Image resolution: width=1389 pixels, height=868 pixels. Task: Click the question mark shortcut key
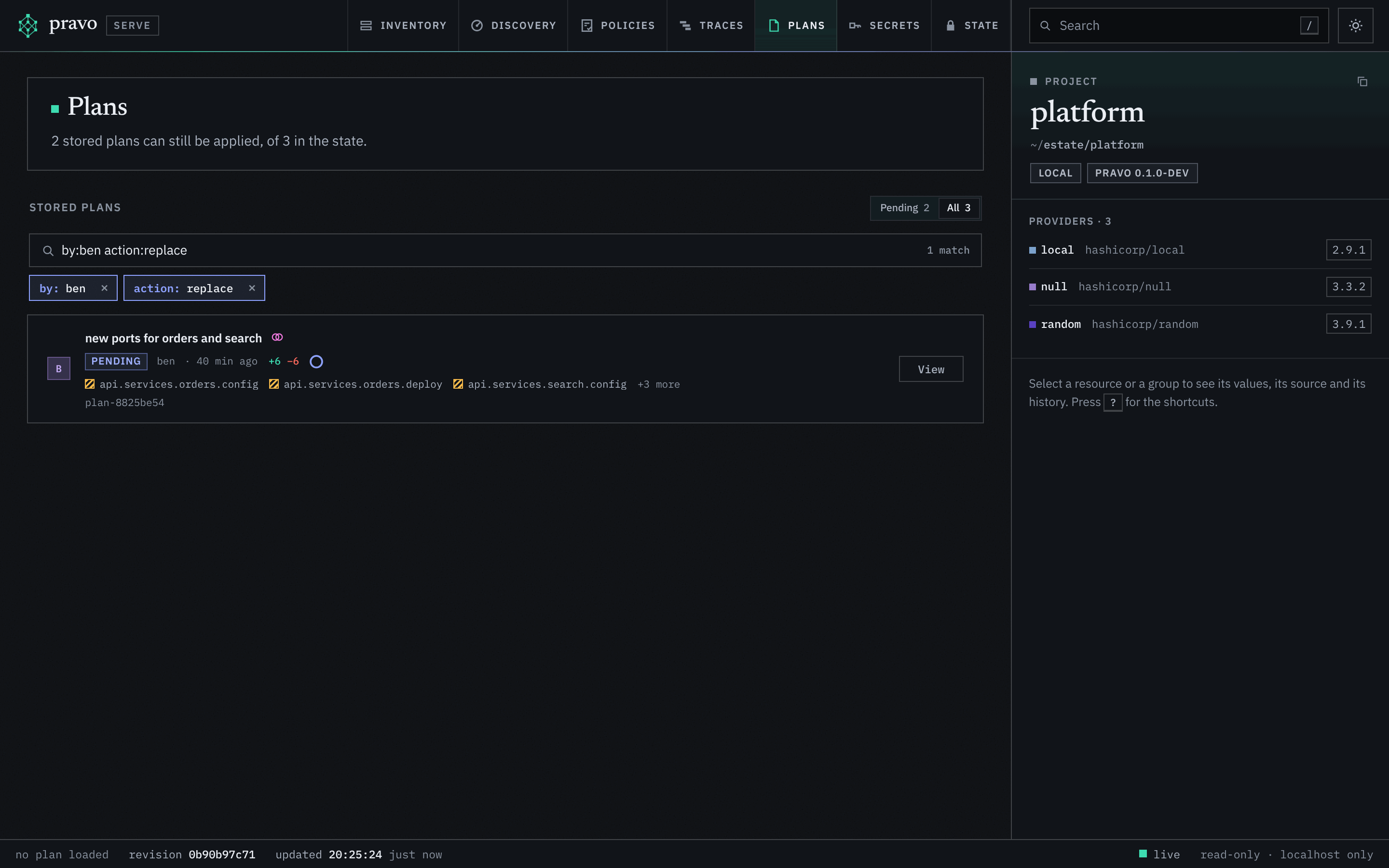(x=1113, y=403)
